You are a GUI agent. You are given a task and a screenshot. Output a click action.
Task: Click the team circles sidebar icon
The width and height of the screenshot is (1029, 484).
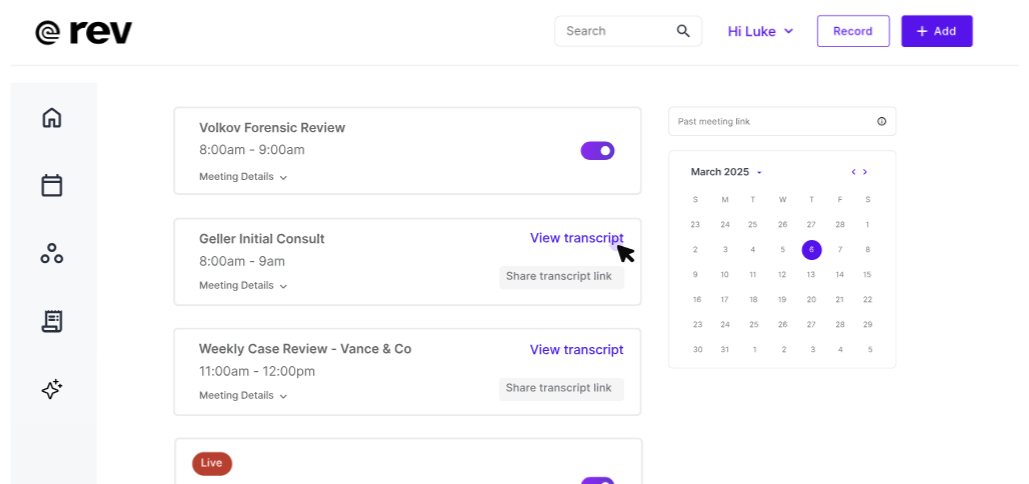[52, 253]
